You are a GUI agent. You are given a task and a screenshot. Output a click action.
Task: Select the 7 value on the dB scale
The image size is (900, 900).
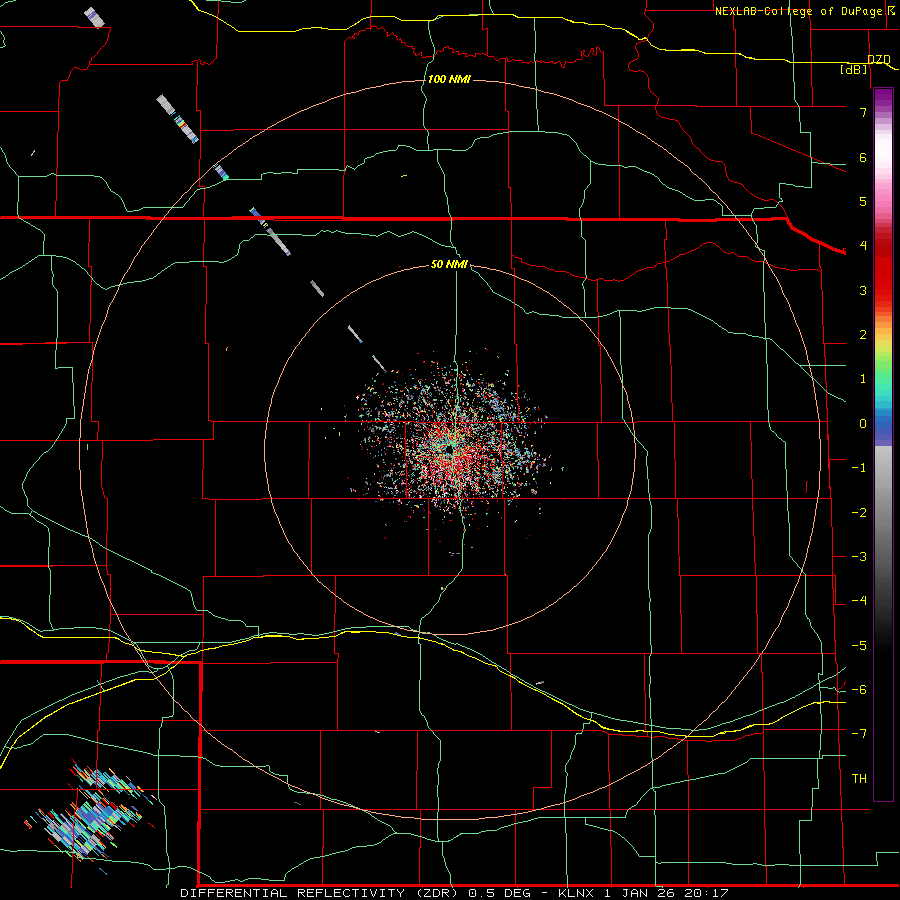click(x=863, y=112)
